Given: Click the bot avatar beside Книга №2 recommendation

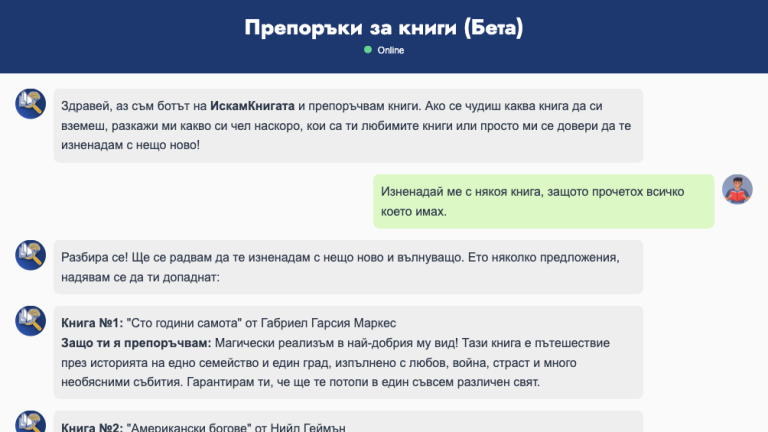Looking at the screenshot, I should coord(30,422).
